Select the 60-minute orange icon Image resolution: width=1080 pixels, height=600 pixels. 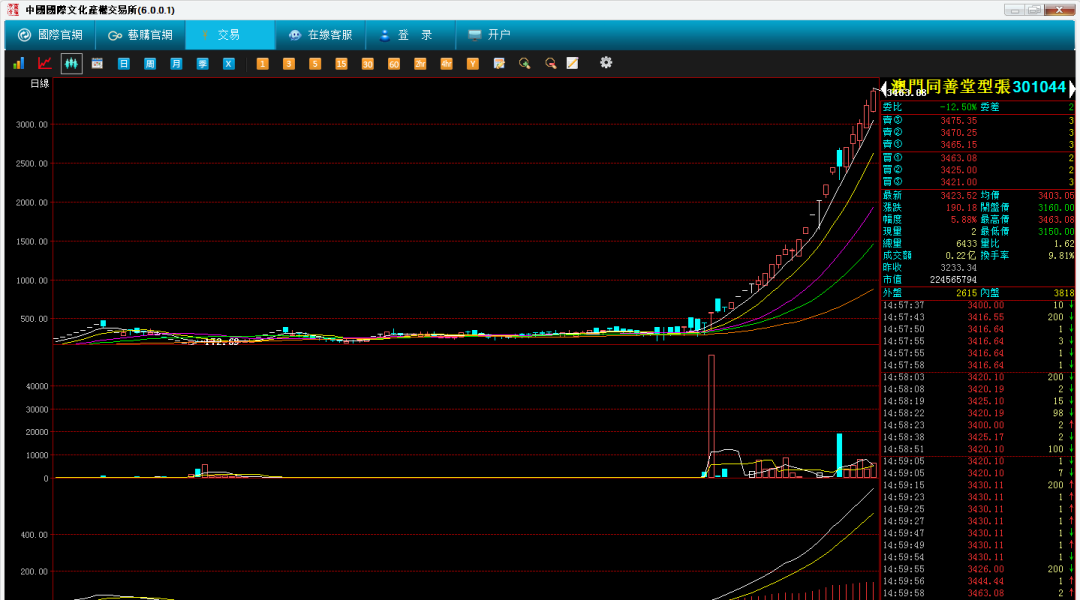(393, 63)
